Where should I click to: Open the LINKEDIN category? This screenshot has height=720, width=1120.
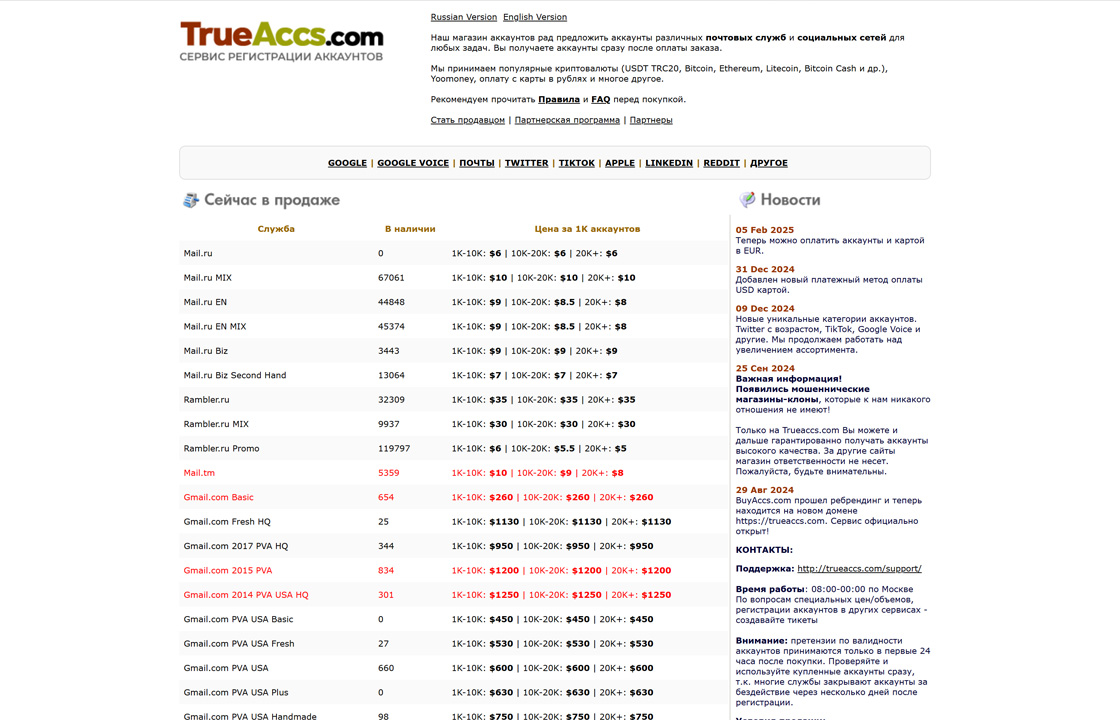(669, 163)
